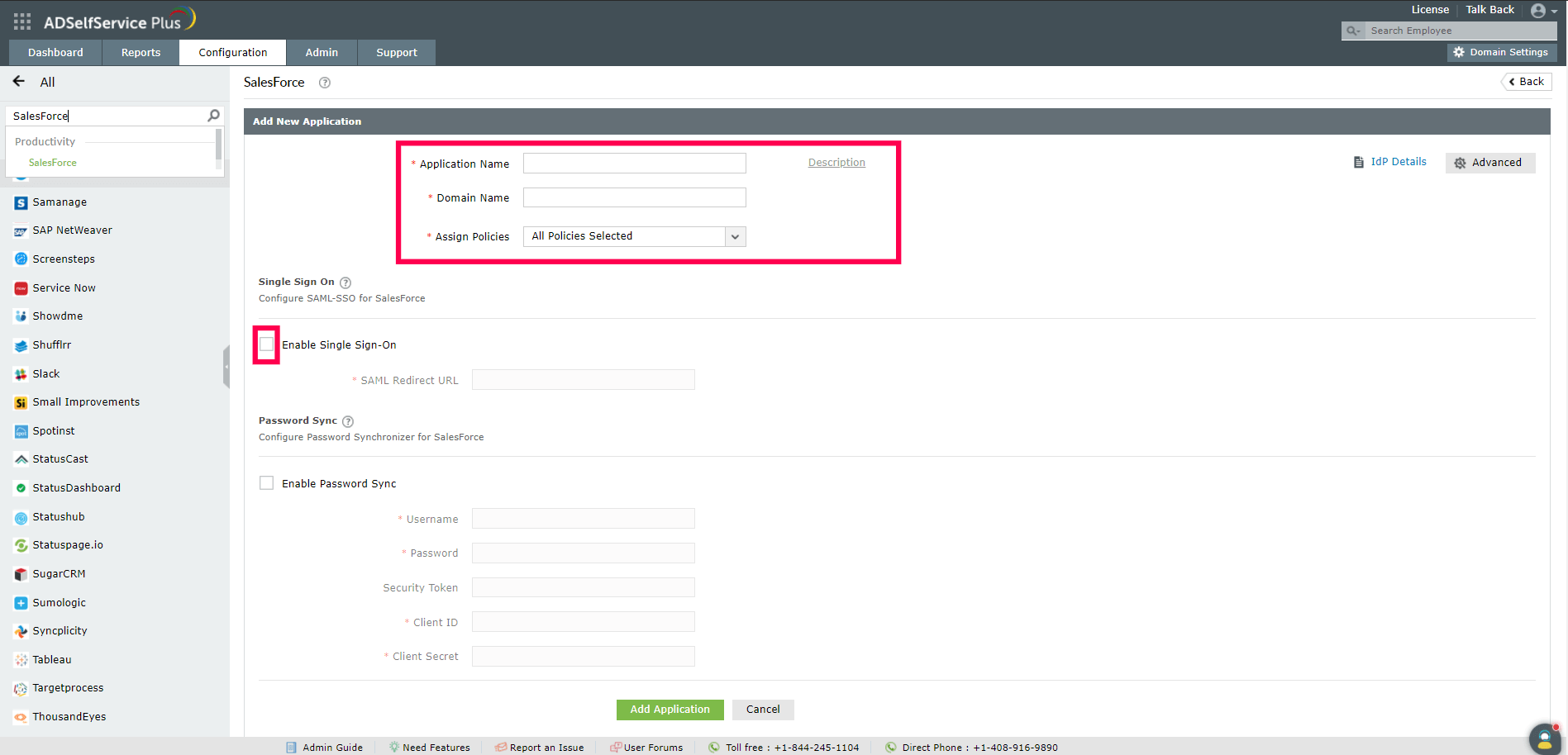Select SalesForce under Productivity results
Screen dimensions: 1568x755
coord(53,163)
